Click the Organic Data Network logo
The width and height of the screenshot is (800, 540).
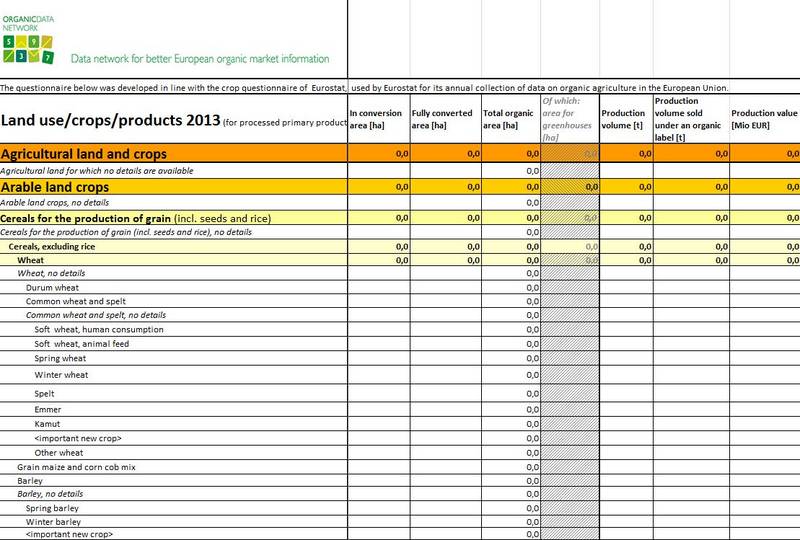(28, 39)
